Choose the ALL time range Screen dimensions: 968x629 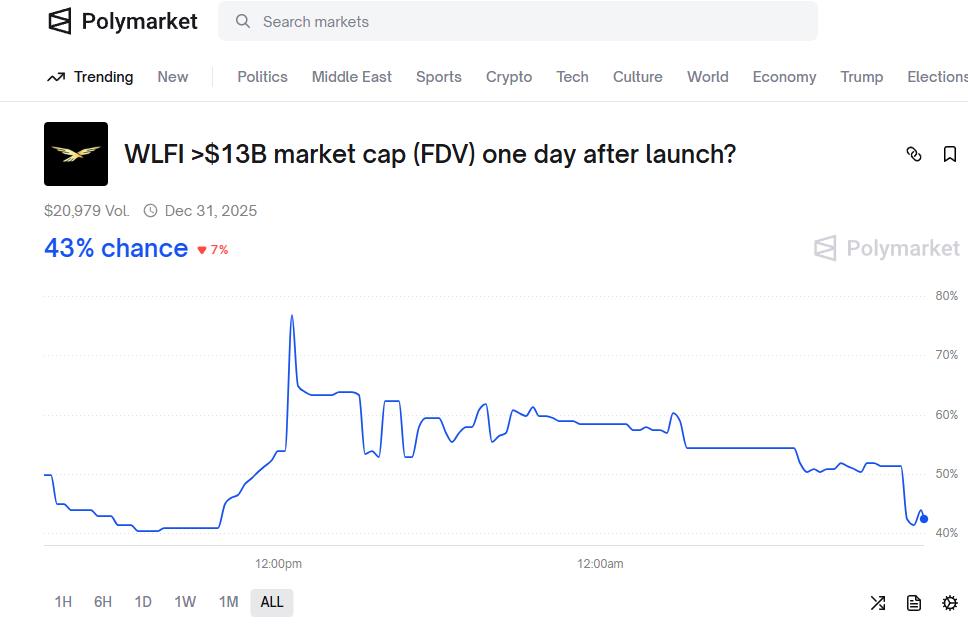pyautogui.click(x=272, y=602)
